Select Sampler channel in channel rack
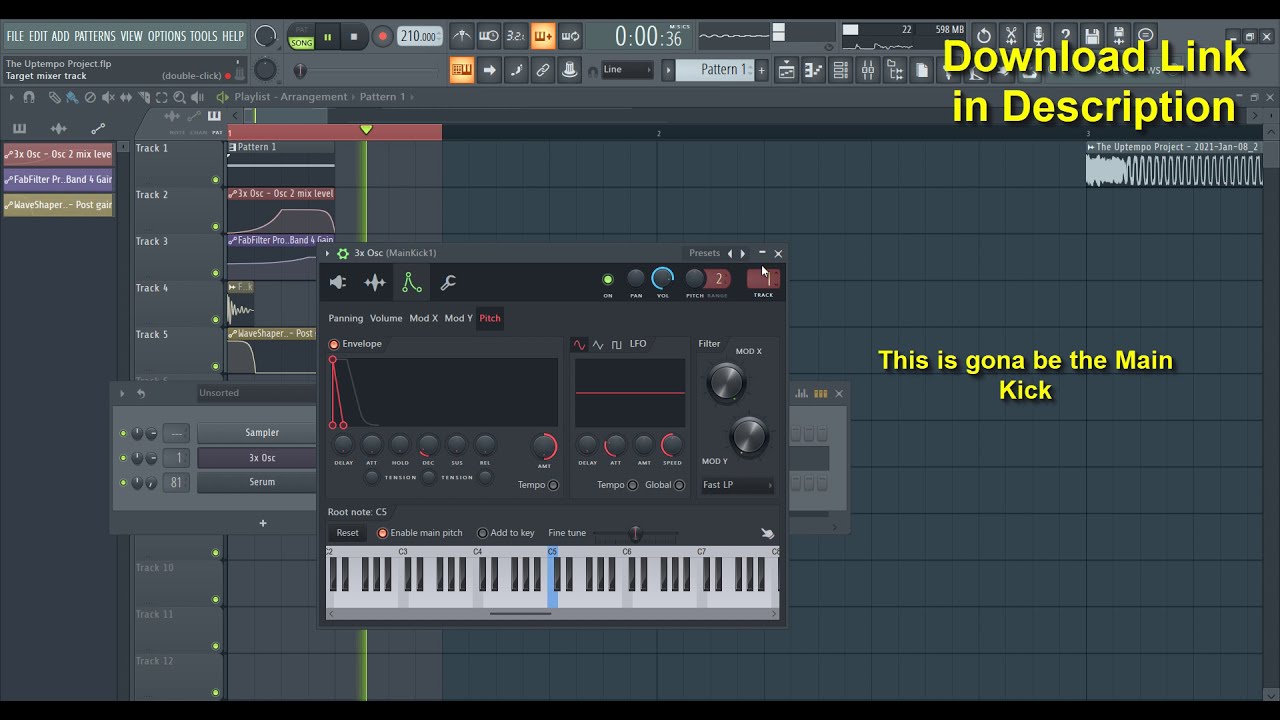Viewport: 1280px width, 720px height. tap(262, 433)
